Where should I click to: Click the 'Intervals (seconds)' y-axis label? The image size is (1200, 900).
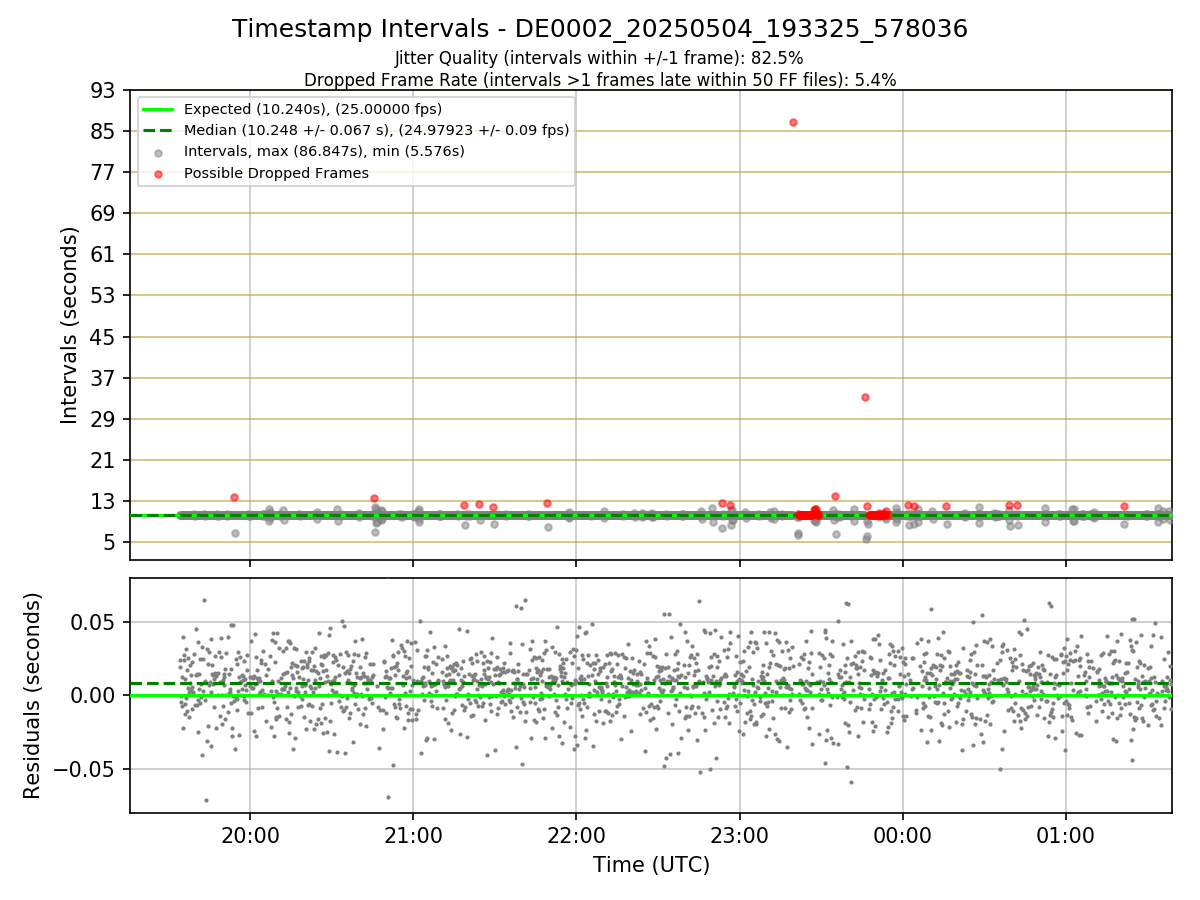(70, 325)
